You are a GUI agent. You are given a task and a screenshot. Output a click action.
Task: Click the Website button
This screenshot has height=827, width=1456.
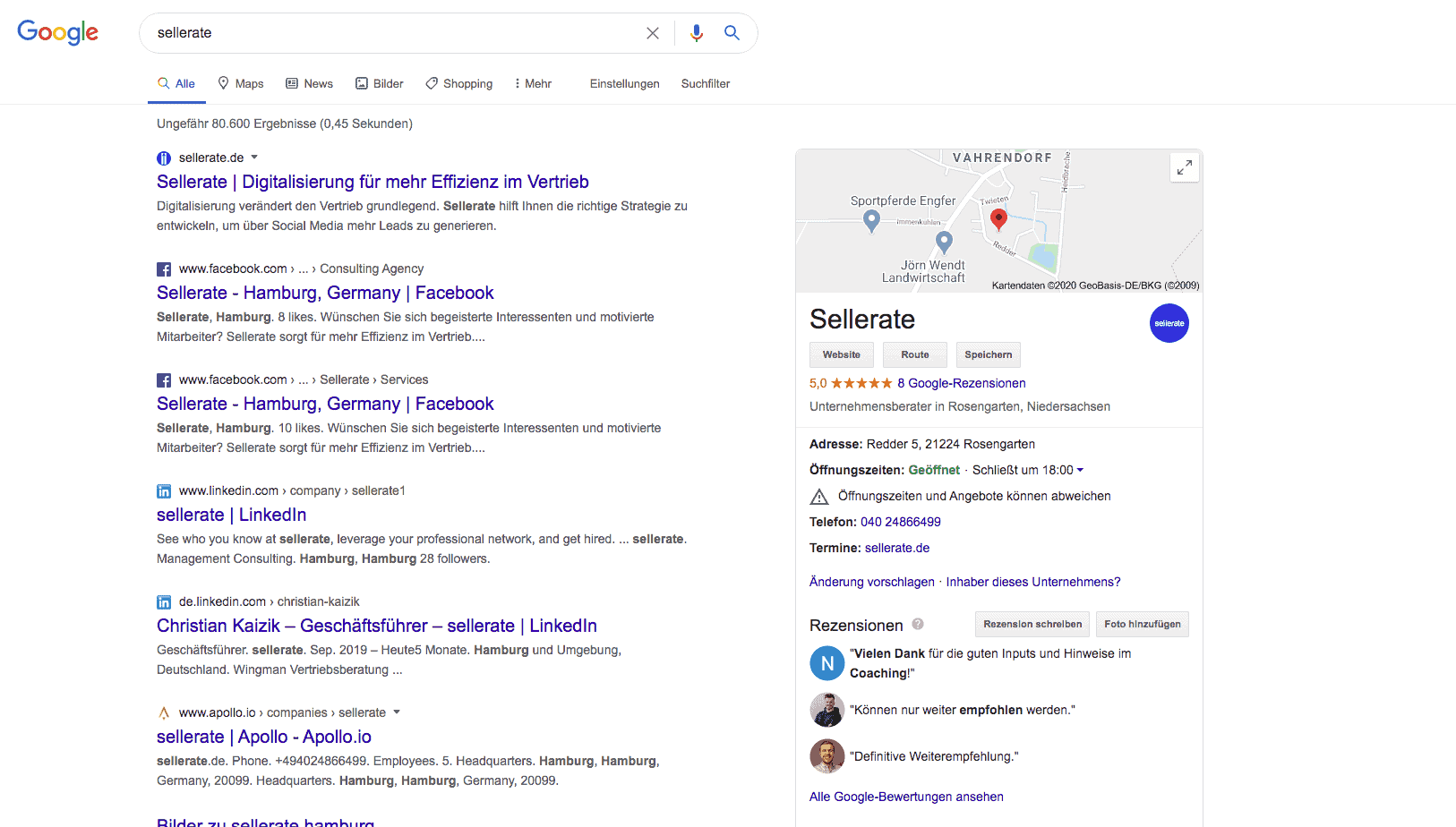pyautogui.click(x=842, y=354)
